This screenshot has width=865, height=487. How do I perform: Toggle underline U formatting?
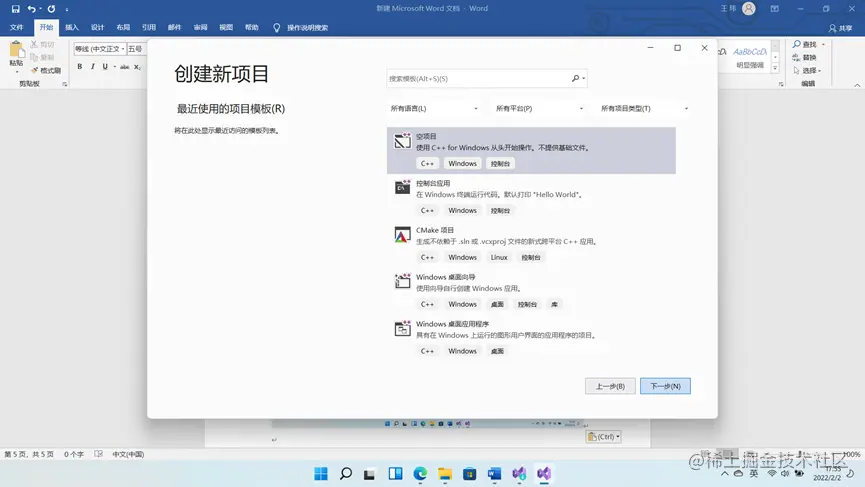pos(105,66)
